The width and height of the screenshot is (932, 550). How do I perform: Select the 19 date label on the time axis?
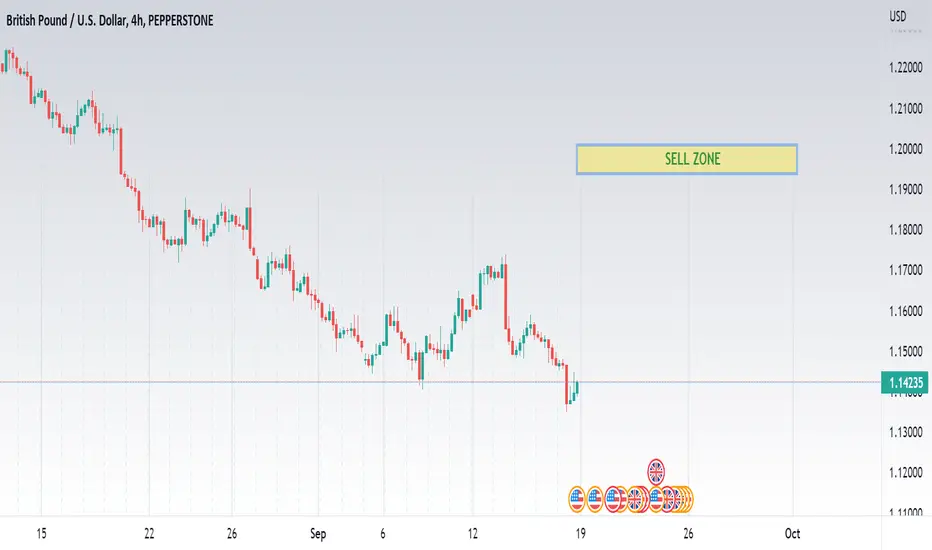580,533
